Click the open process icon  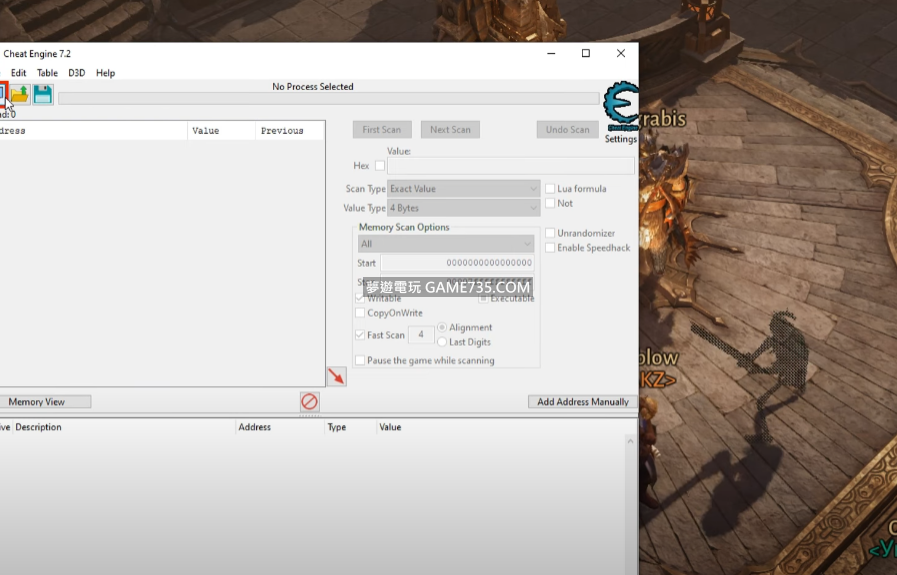tap(3, 94)
